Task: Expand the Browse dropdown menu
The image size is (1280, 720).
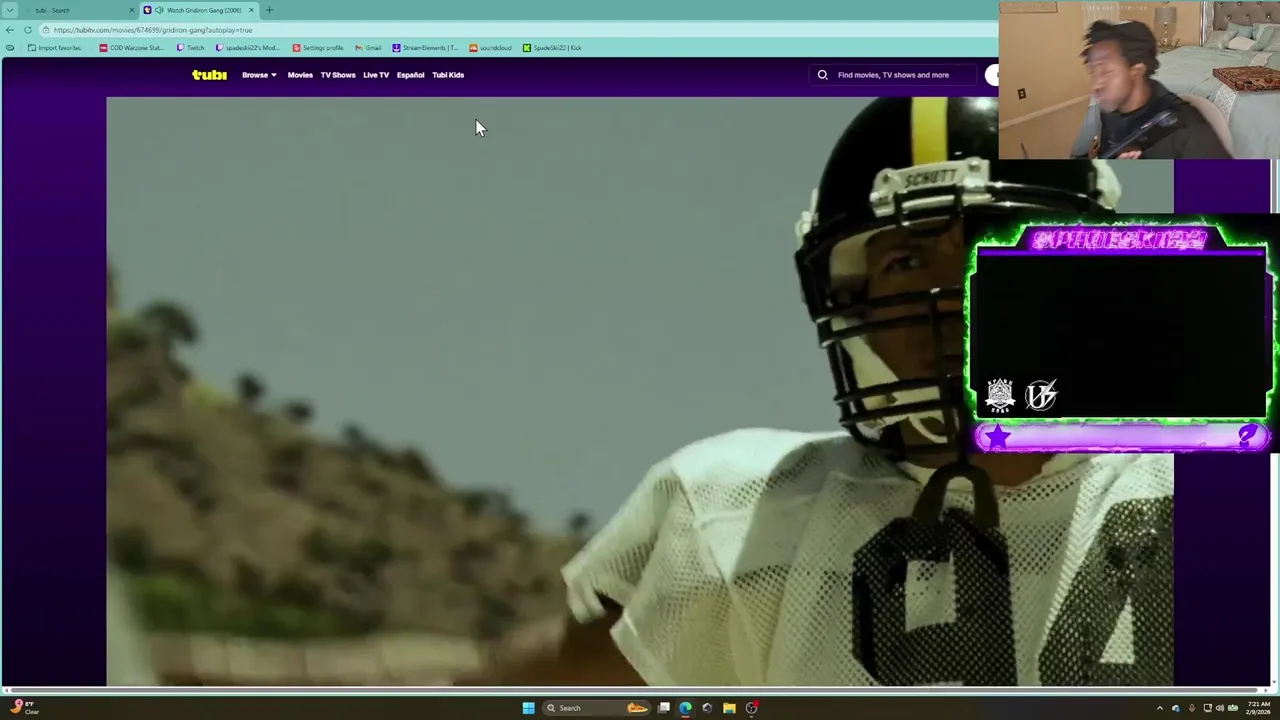Action: point(259,75)
